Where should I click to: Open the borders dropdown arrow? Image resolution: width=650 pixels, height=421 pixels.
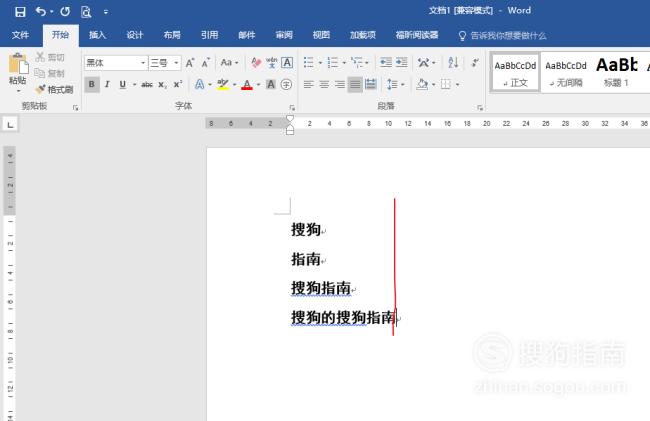pos(458,85)
